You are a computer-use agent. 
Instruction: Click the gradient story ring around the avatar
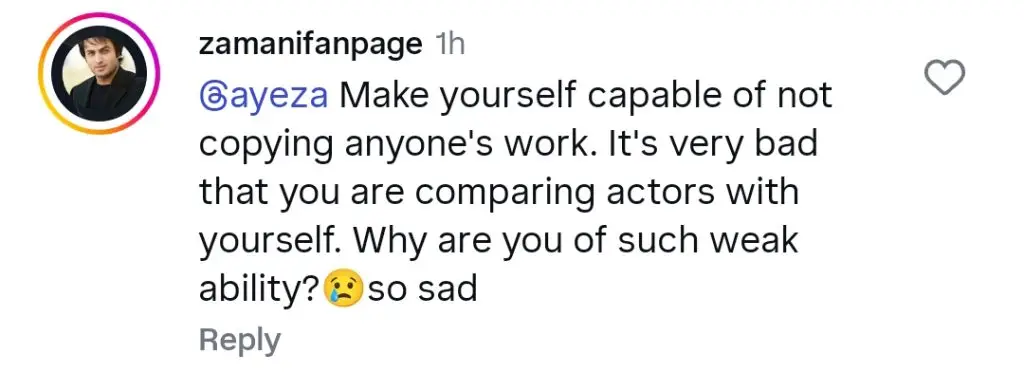click(x=99, y=73)
